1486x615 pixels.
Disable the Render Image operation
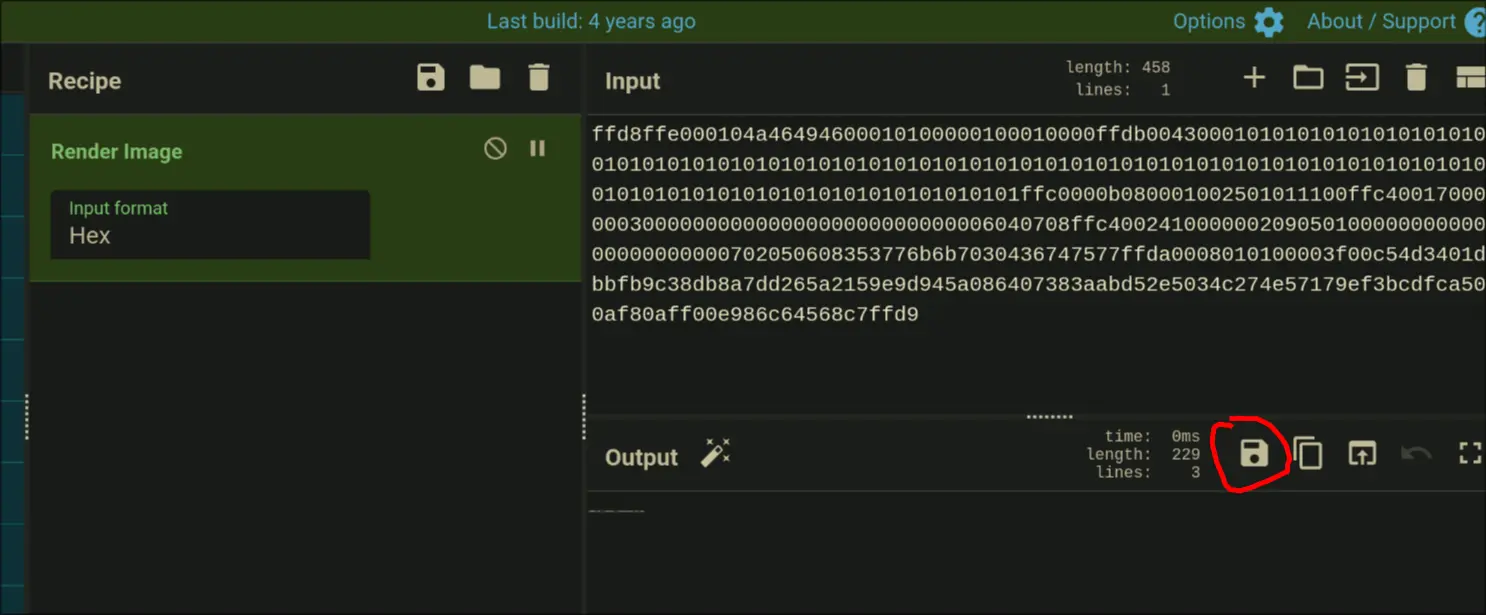495,149
